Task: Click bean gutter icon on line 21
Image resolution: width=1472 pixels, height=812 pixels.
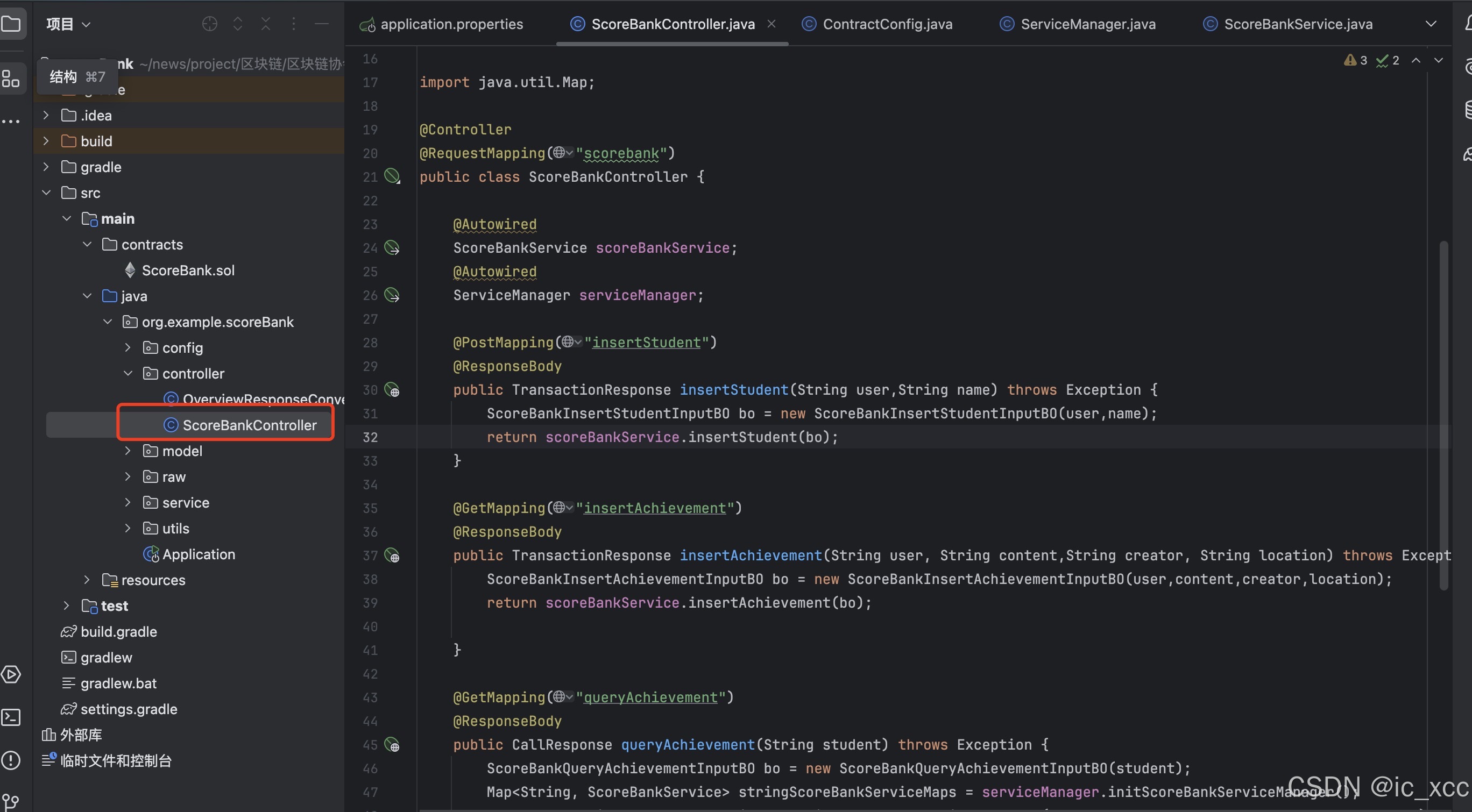Action: click(392, 176)
